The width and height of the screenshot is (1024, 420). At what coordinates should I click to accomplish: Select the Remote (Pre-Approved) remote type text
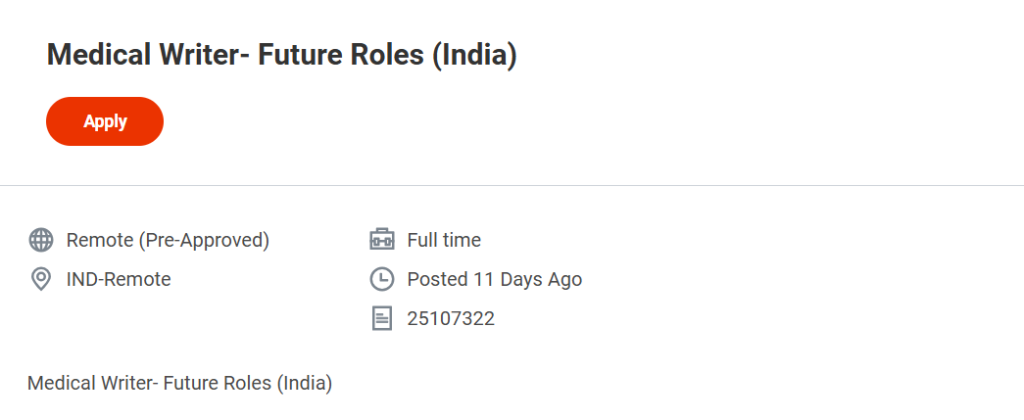pos(167,240)
